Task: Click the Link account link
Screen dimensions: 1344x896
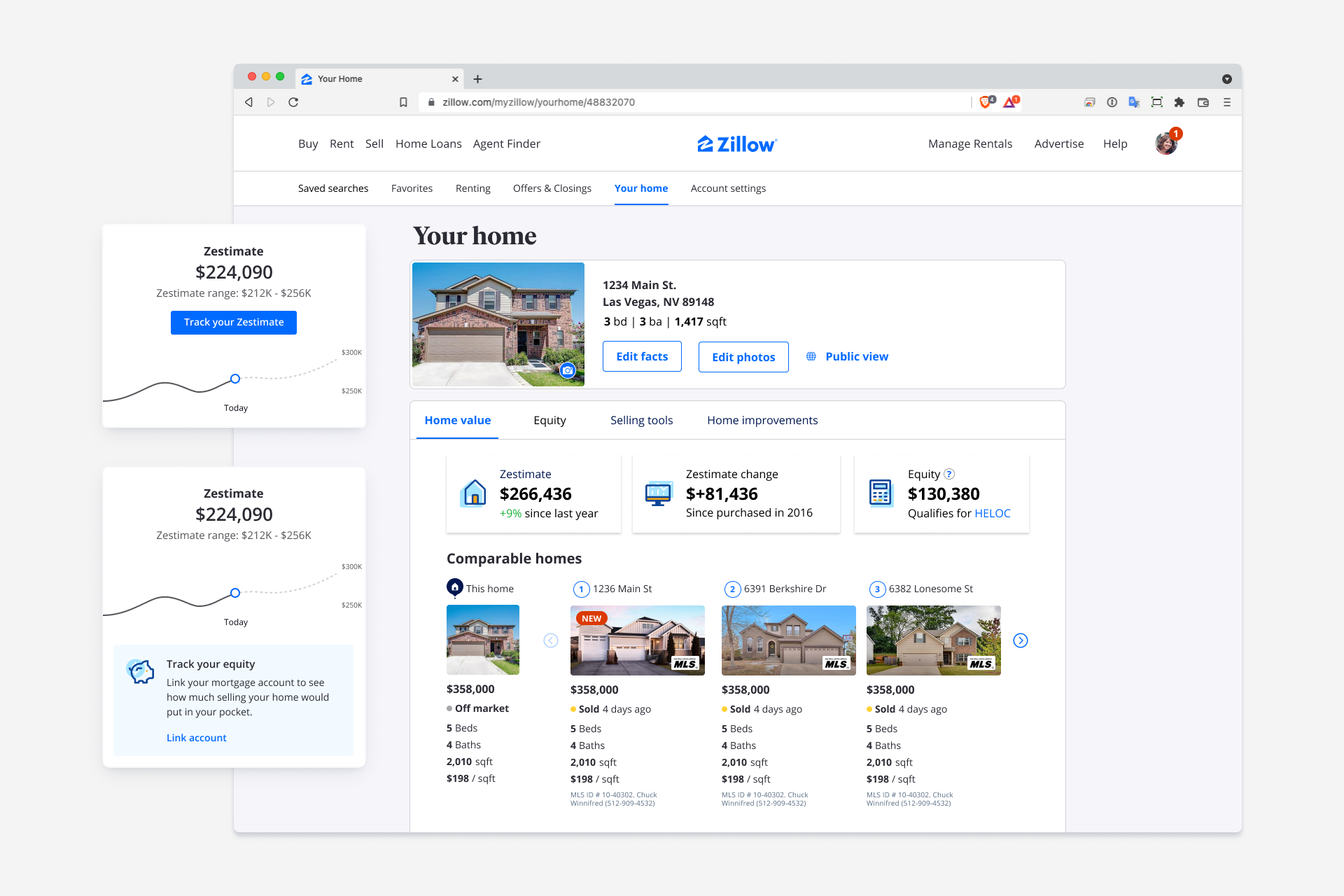Action: [197, 738]
